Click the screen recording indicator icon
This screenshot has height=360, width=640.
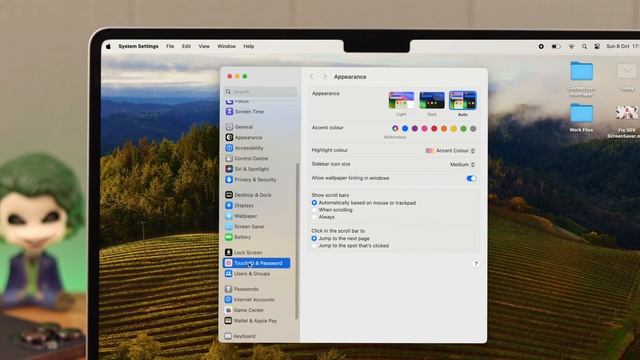click(541, 47)
